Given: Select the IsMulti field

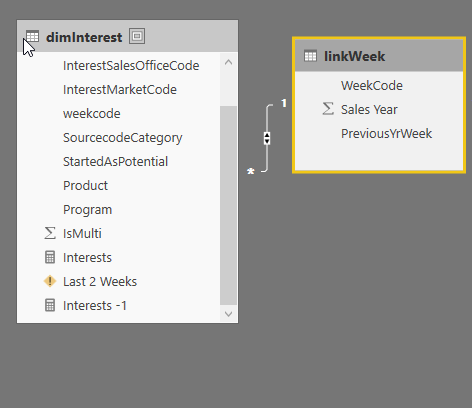Looking at the screenshot, I should [82, 234].
